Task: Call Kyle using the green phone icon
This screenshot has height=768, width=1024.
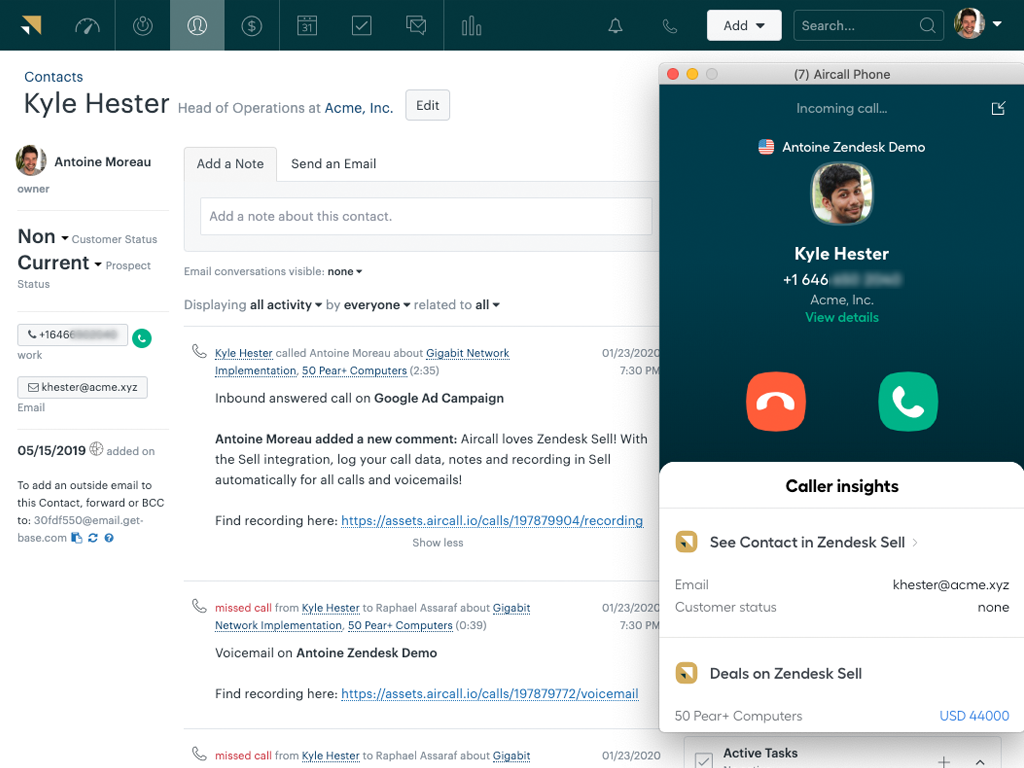Action: [x=141, y=338]
